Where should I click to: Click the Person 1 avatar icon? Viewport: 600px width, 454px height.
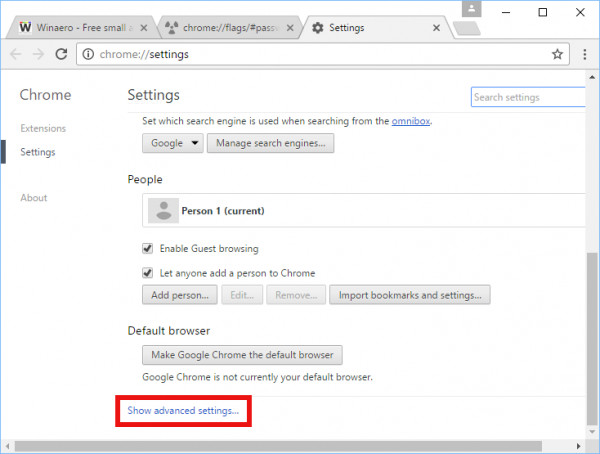point(163,211)
